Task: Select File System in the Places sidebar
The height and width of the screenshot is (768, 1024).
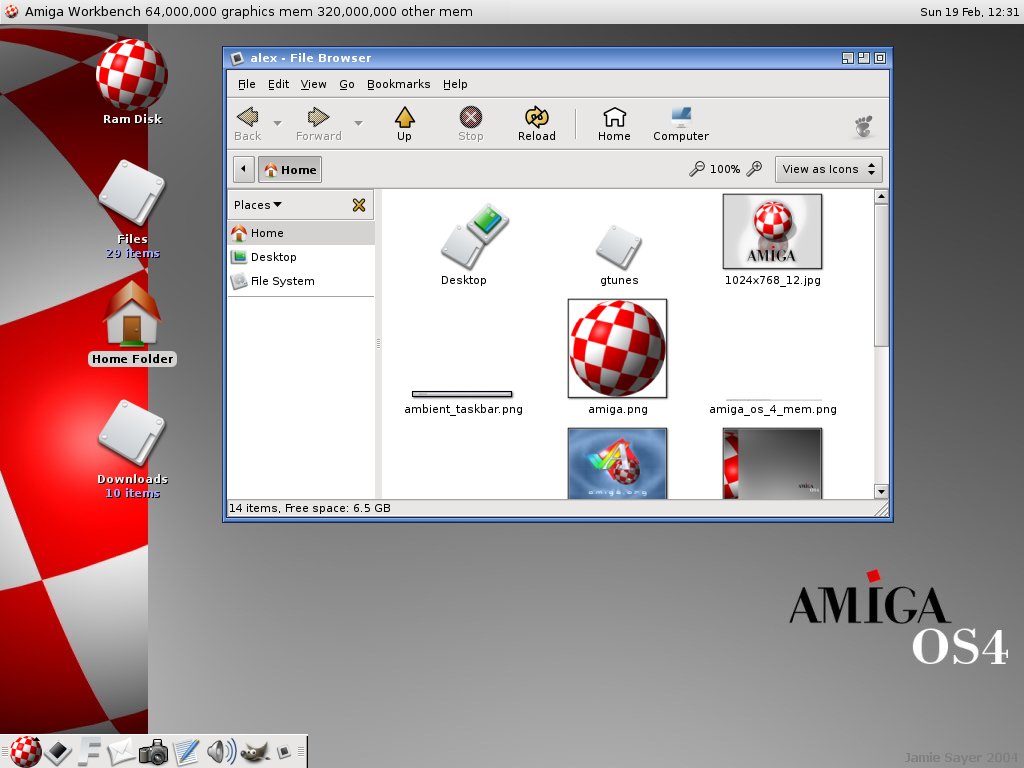Action: (x=301, y=281)
